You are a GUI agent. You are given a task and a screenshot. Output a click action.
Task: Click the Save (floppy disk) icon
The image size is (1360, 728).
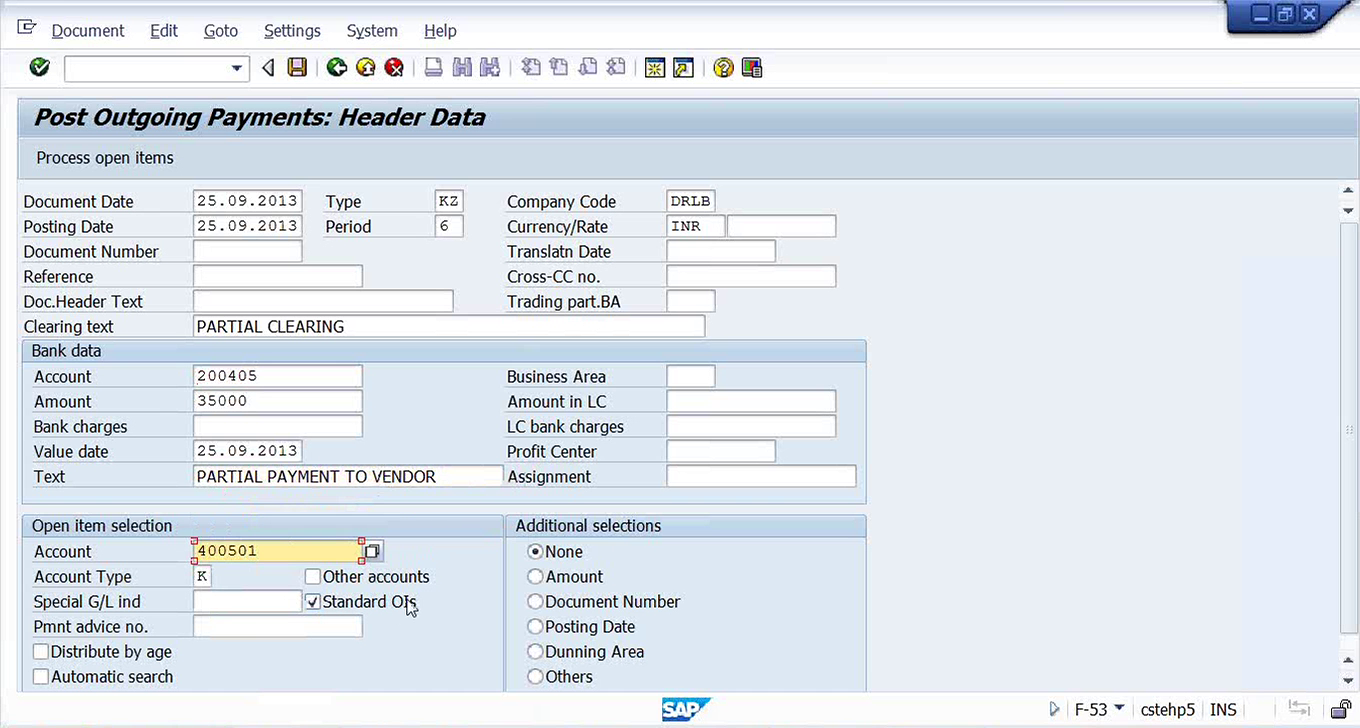(x=297, y=68)
